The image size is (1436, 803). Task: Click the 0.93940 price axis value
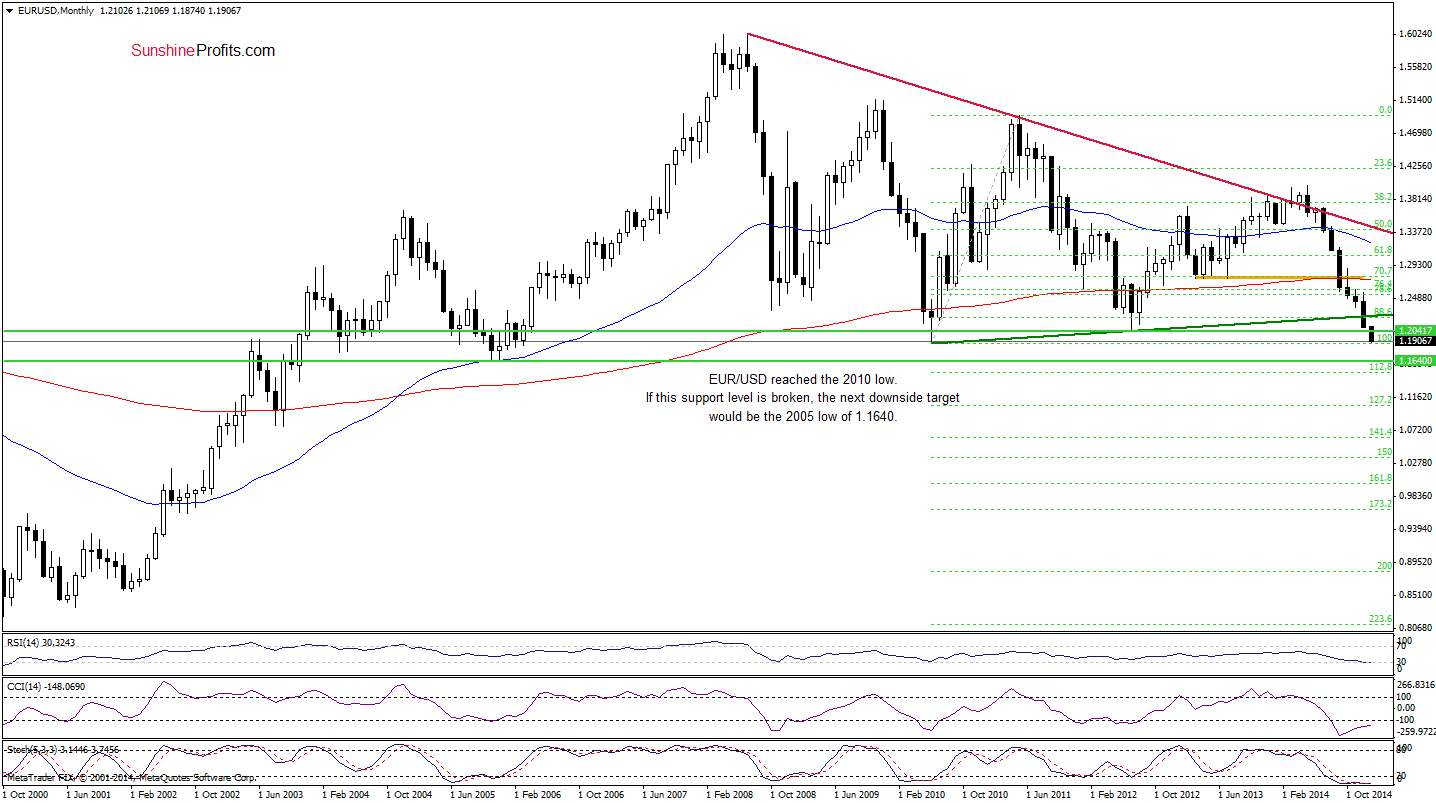[1414, 528]
